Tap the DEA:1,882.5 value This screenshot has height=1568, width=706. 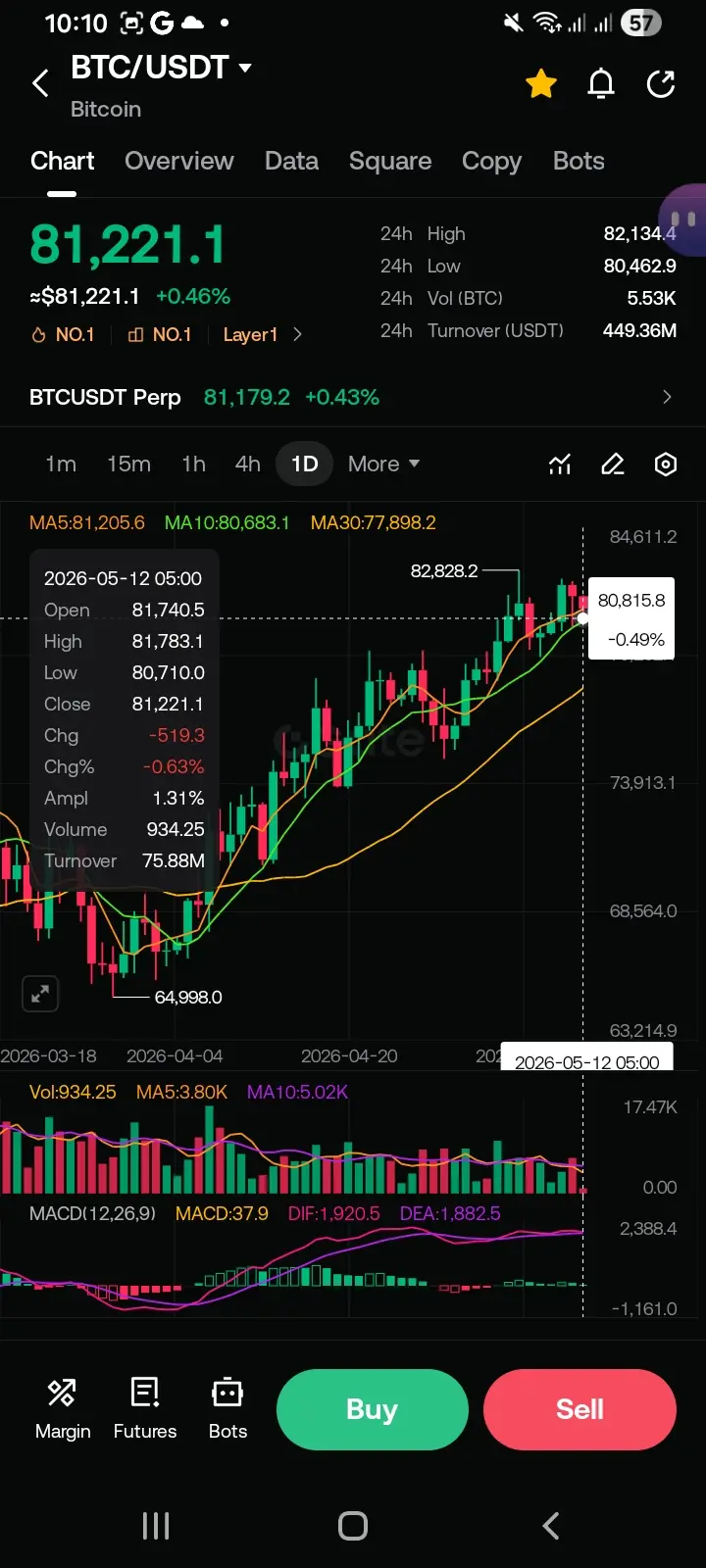click(x=450, y=1213)
